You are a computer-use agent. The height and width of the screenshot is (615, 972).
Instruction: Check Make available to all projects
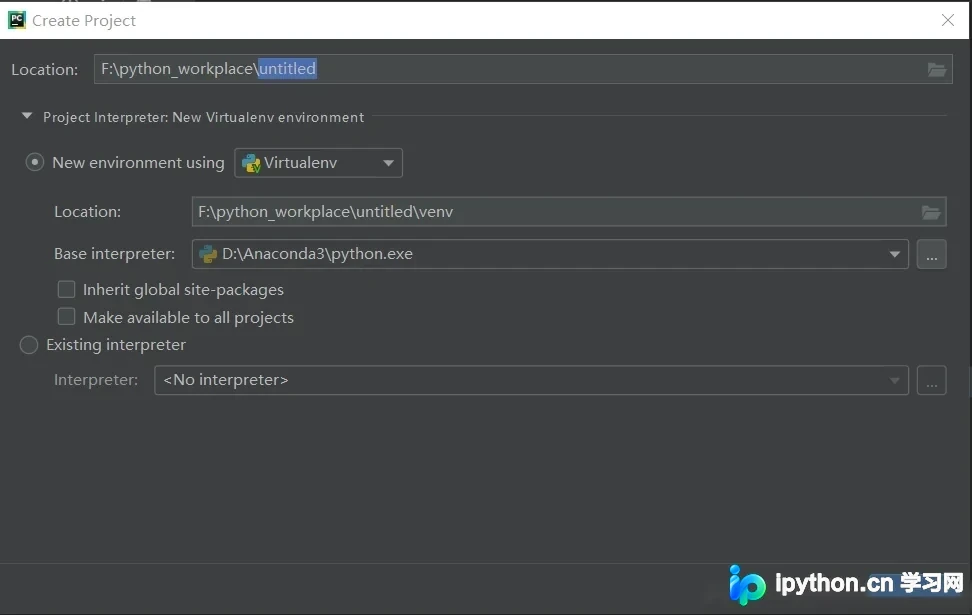coord(66,317)
